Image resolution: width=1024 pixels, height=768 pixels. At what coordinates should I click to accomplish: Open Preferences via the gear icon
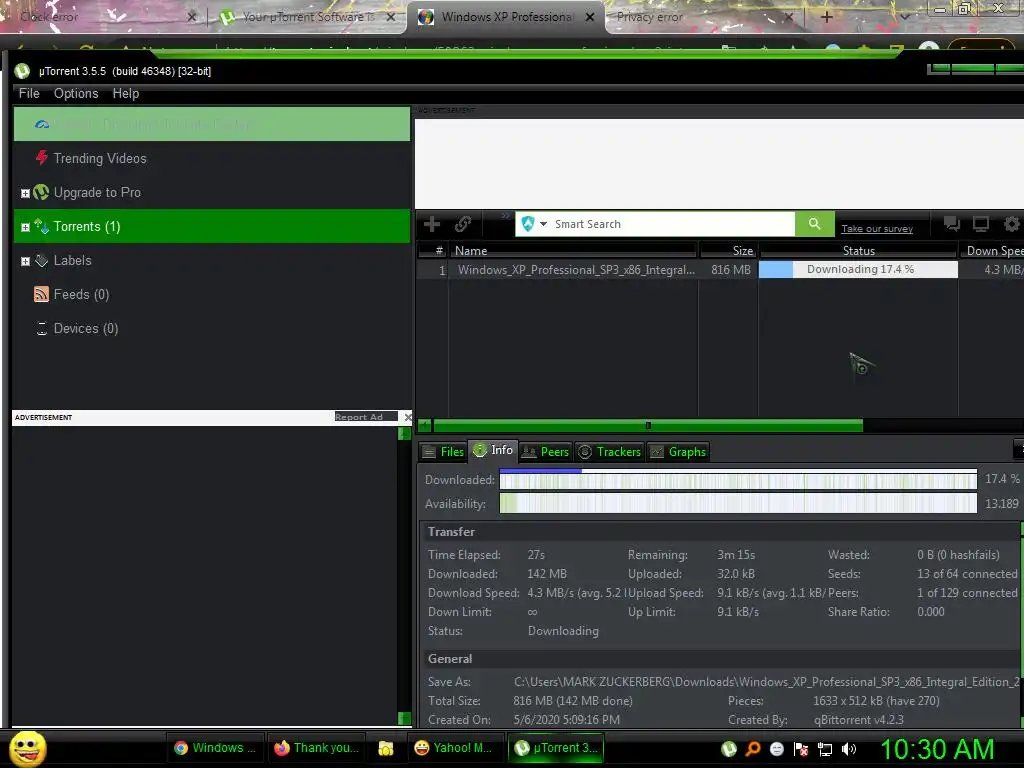click(1012, 224)
